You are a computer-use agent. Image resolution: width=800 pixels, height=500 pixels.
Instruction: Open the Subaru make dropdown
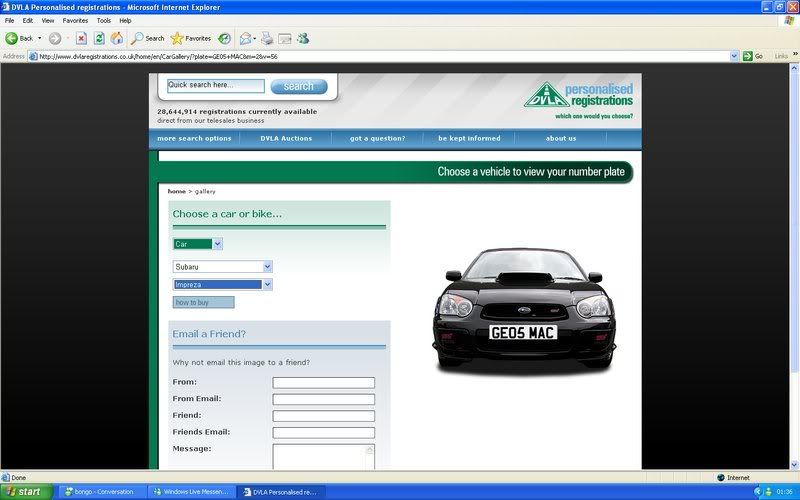click(x=267, y=266)
